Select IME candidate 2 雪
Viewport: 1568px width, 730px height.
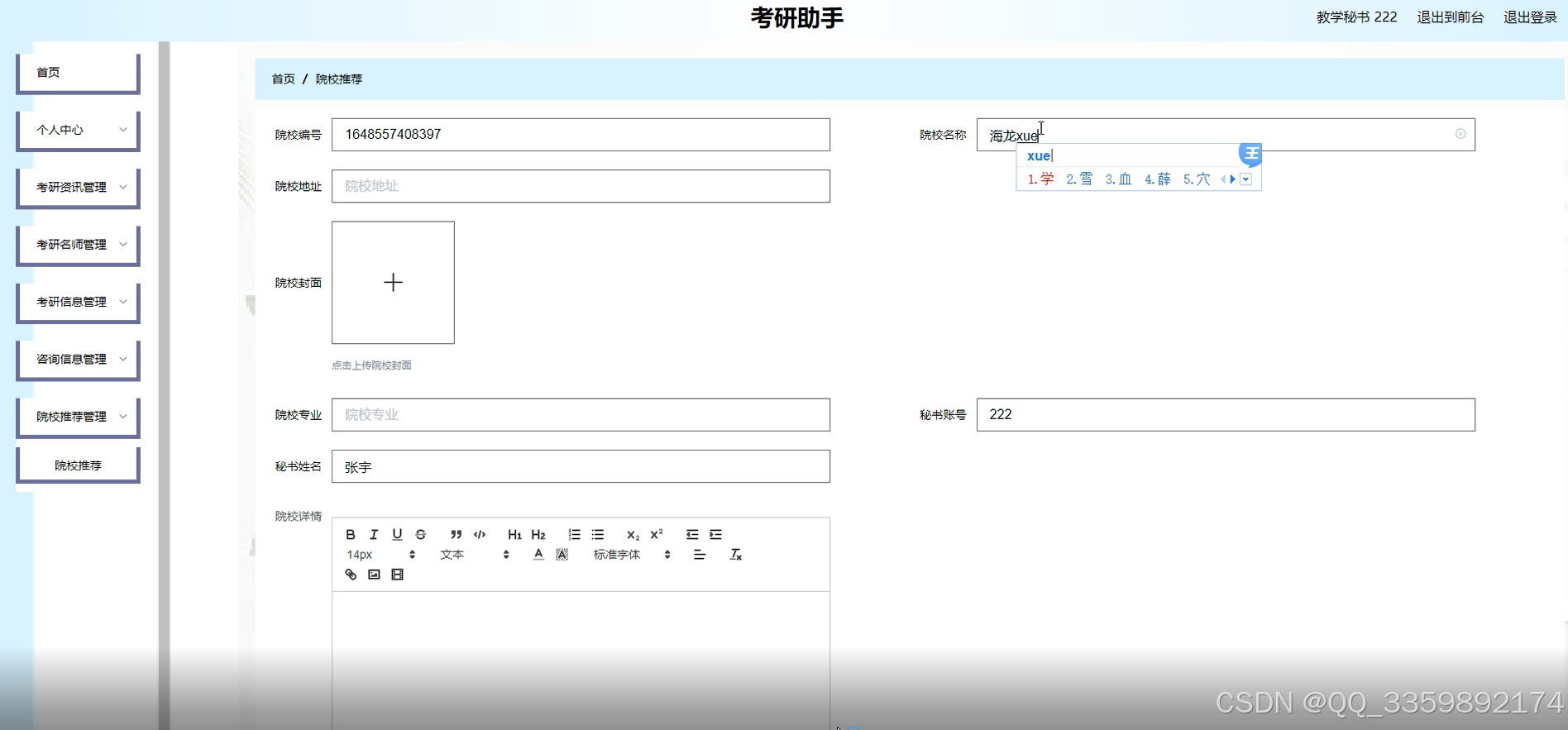click(1079, 179)
